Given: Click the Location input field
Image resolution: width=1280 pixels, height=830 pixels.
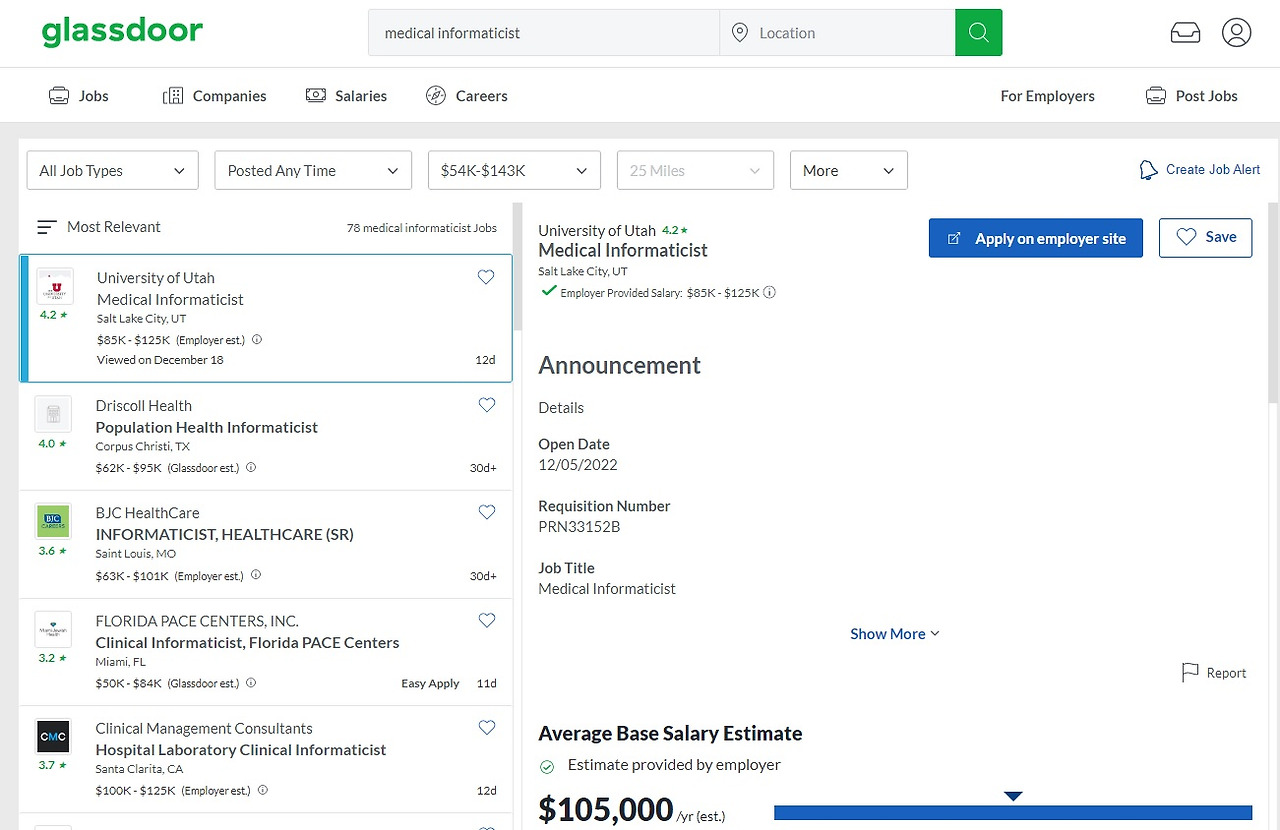Looking at the screenshot, I should tap(850, 33).
